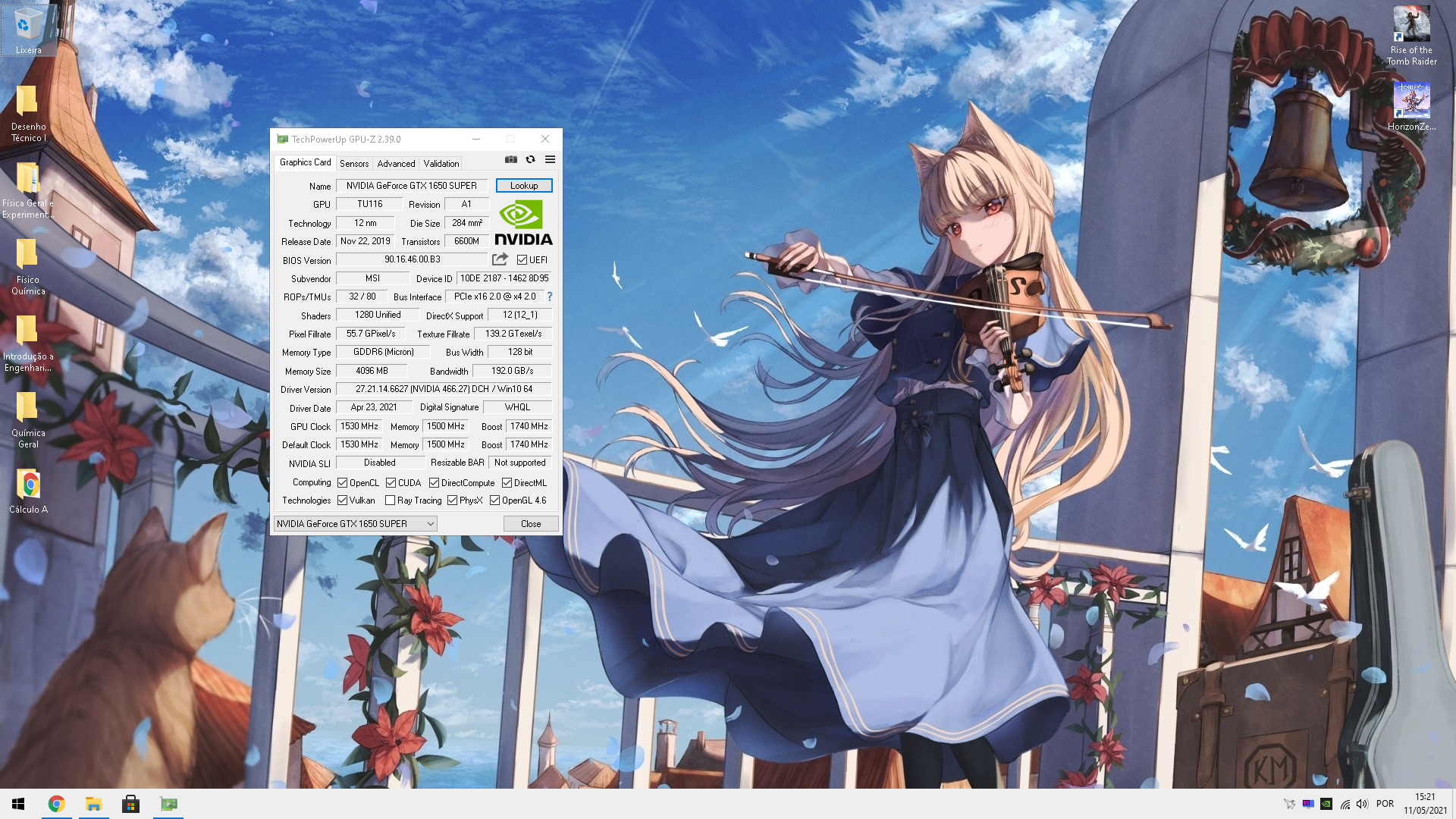Toggle the UEFI checkbox
This screenshot has height=819, width=1456.
522,259
